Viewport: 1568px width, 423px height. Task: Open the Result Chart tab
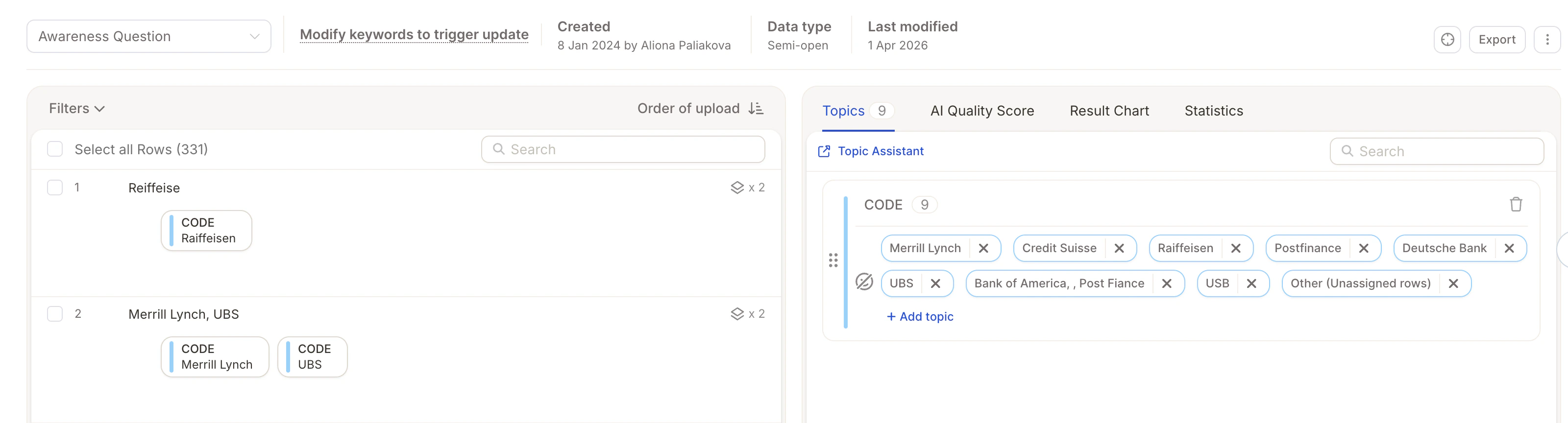coord(1109,111)
